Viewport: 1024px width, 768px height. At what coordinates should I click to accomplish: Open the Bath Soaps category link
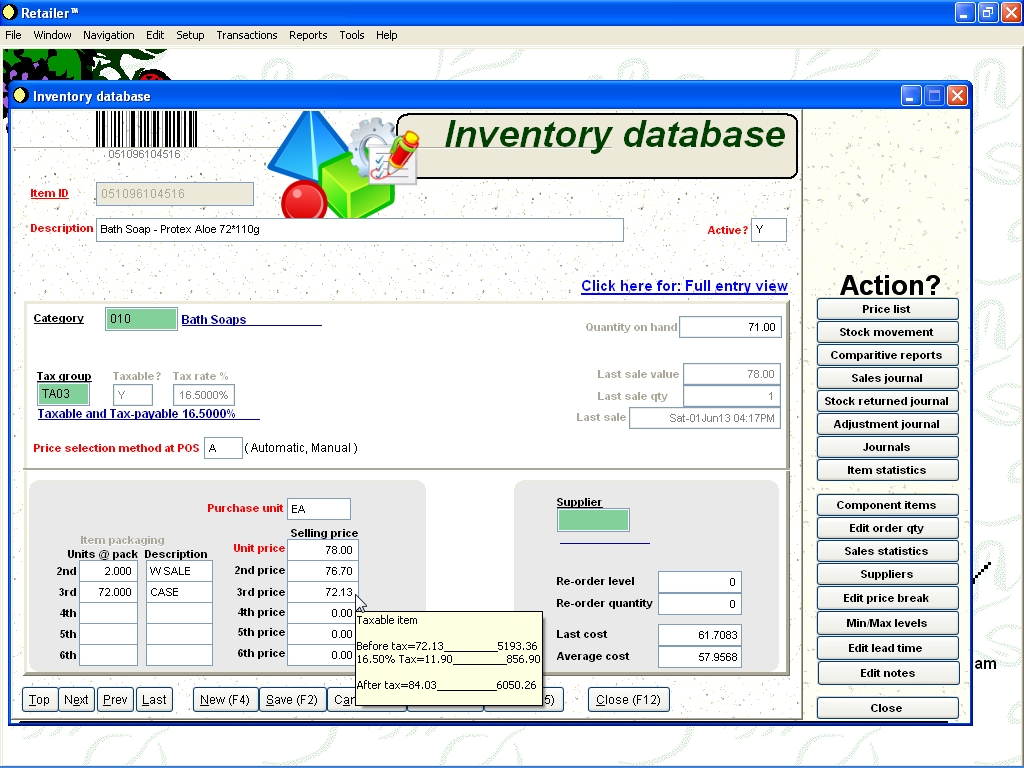pyautogui.click(x=214, y=320)
